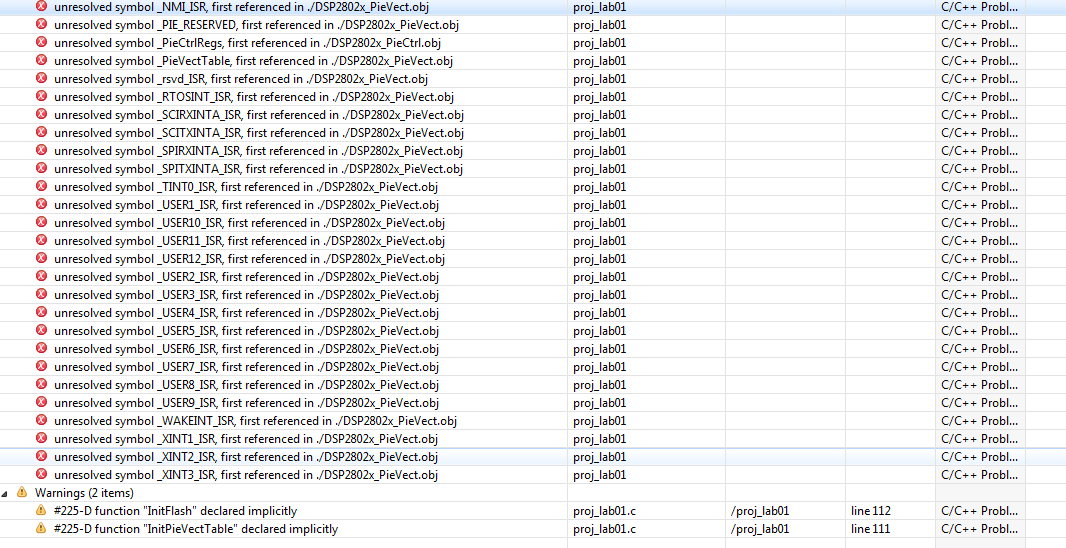Click the Warnings (2 items) group label
Image resolution: width=1066 pixels, height=548 pixels.
(84, 493)
